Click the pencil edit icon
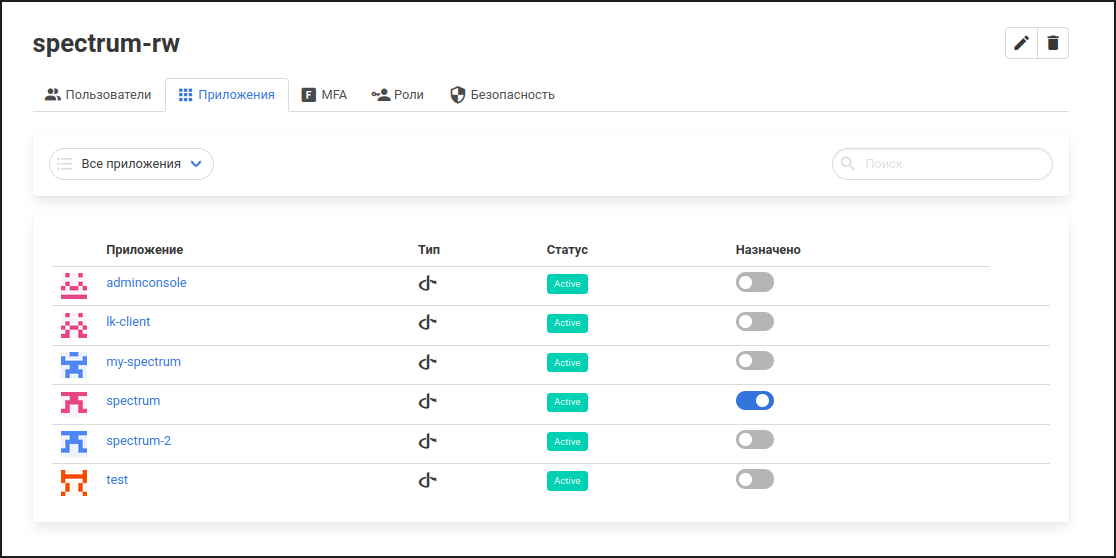Screen dimensions: 1116x558 point(1021,43)
